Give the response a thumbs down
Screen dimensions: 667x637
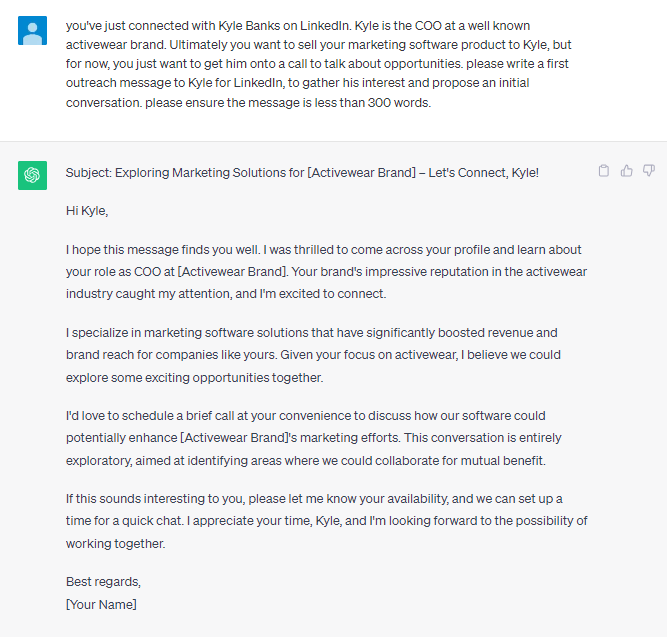(x=649, y=171)
